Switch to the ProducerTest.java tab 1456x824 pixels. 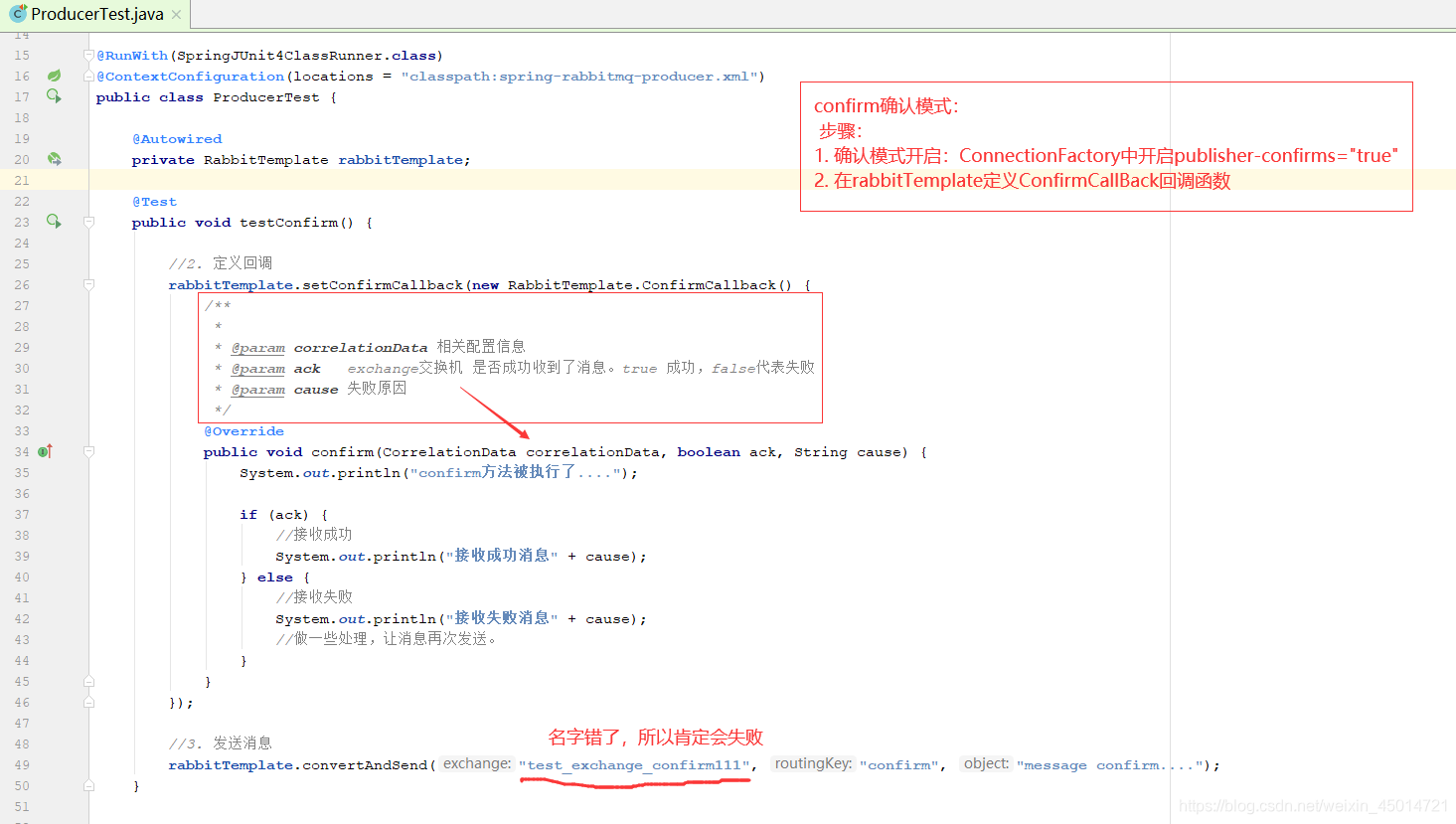[95, 14]
